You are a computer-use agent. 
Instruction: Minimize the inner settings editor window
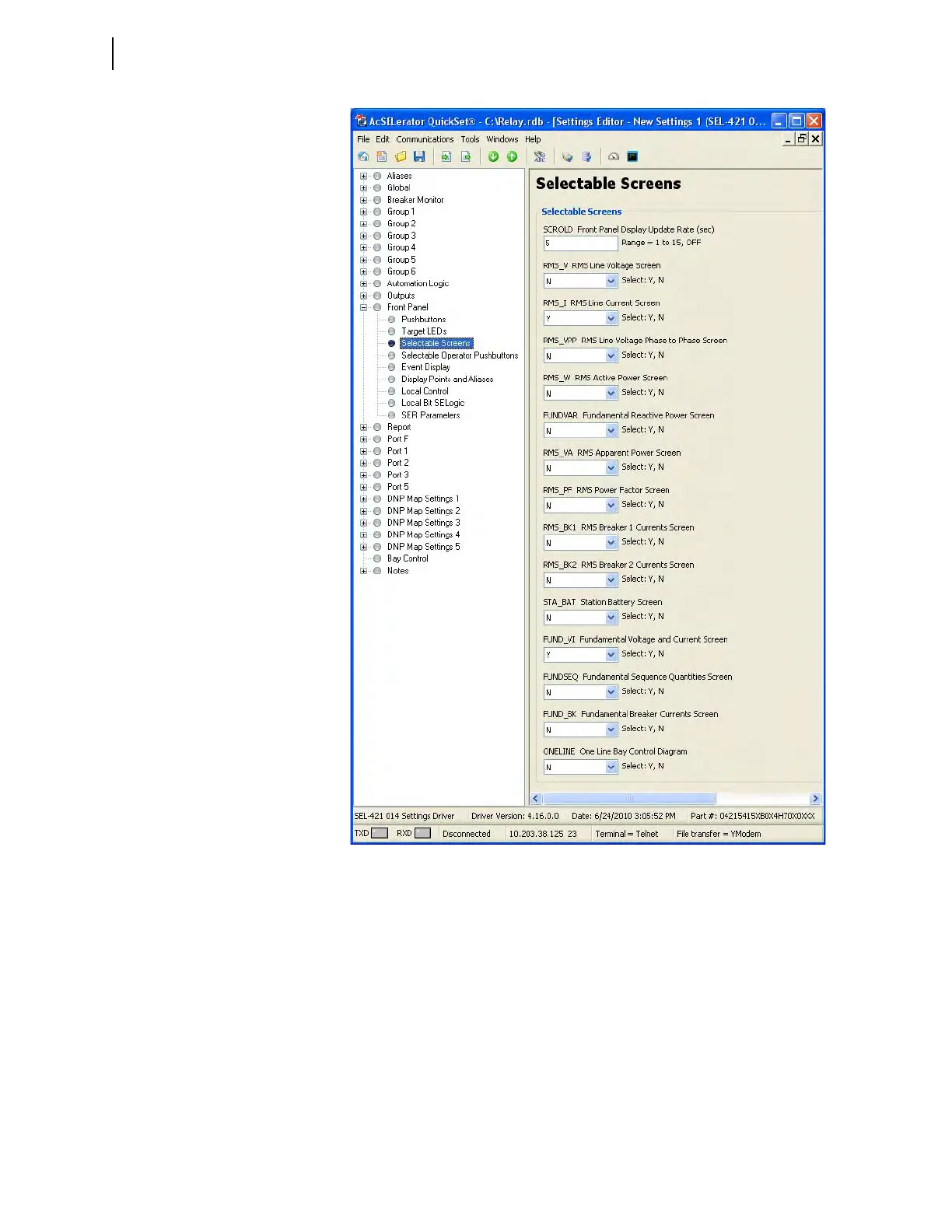coord(789,138)
